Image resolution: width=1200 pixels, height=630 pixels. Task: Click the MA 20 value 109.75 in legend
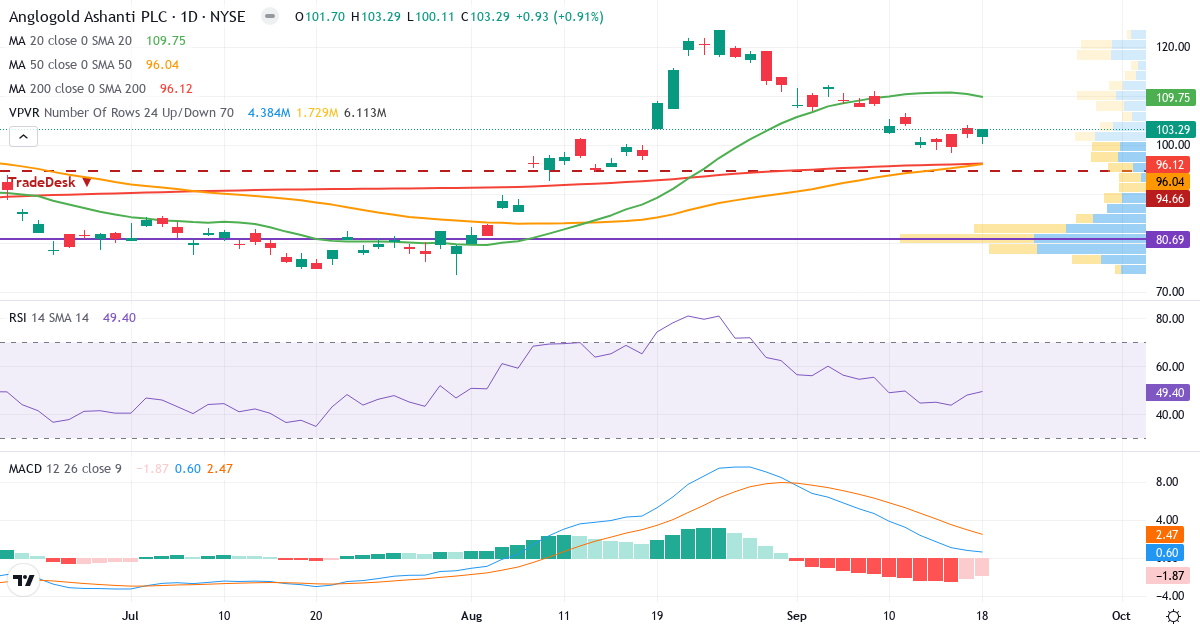(x=166, y=41)
